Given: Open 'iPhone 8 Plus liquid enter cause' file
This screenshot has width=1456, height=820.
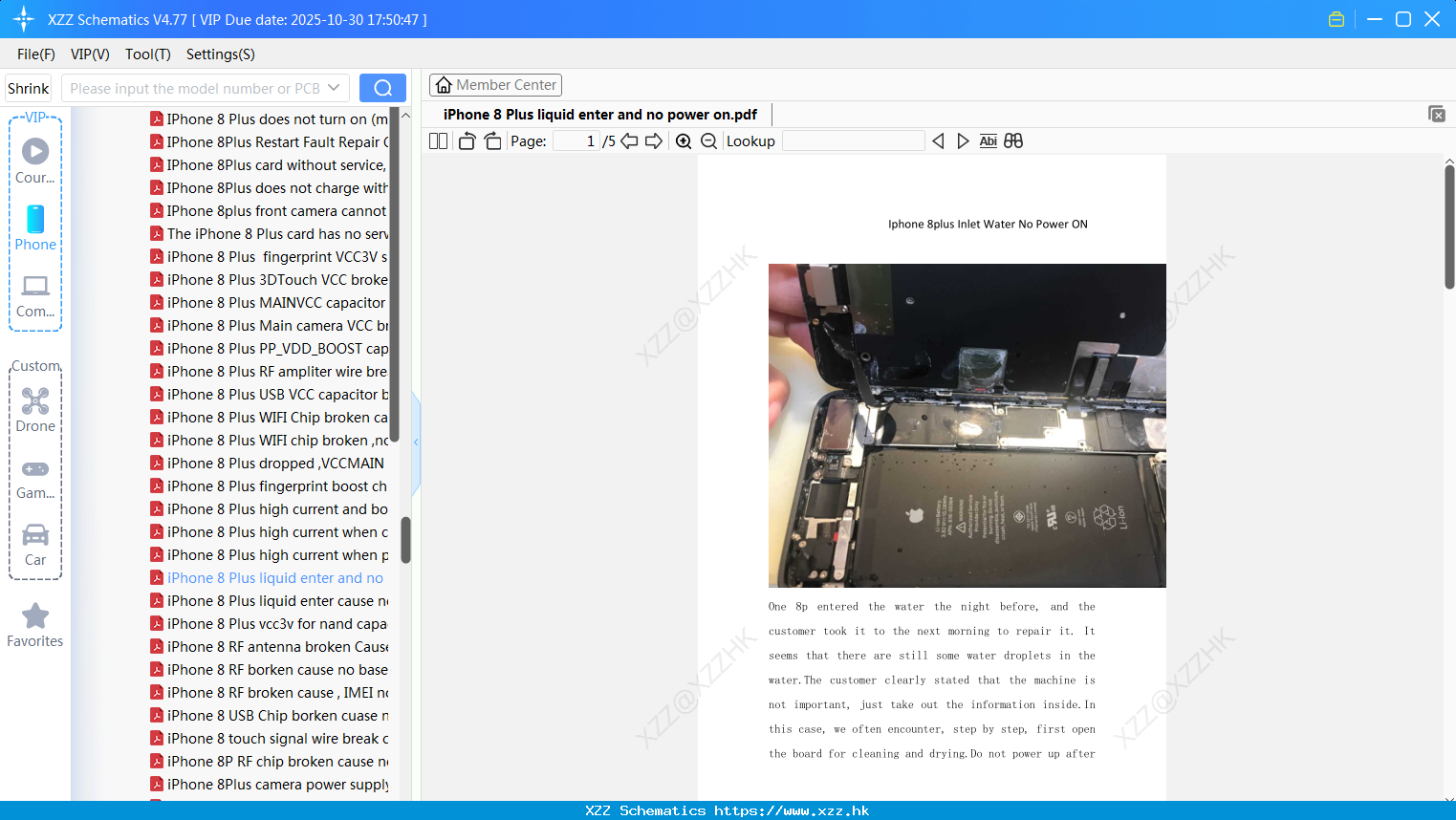Looking at the screenshot, I should (270, 601).
